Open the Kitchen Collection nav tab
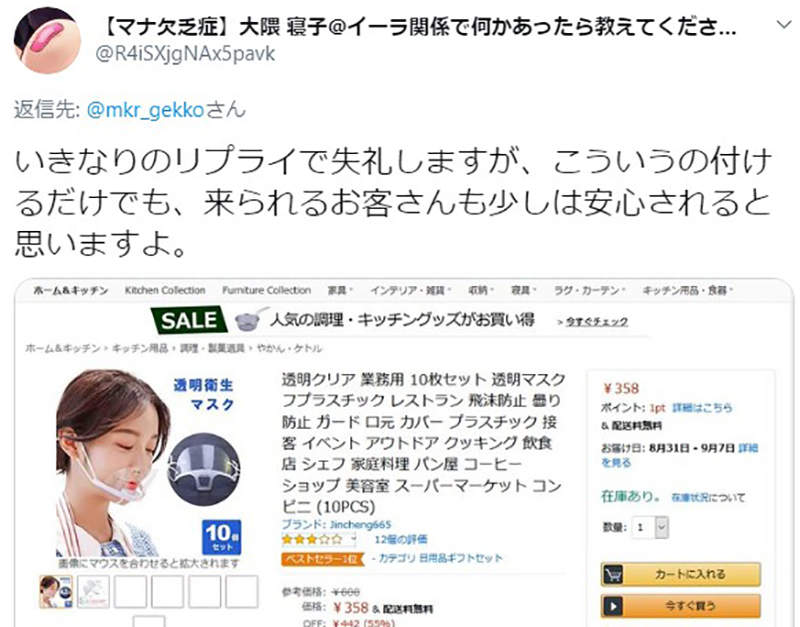 165,290
